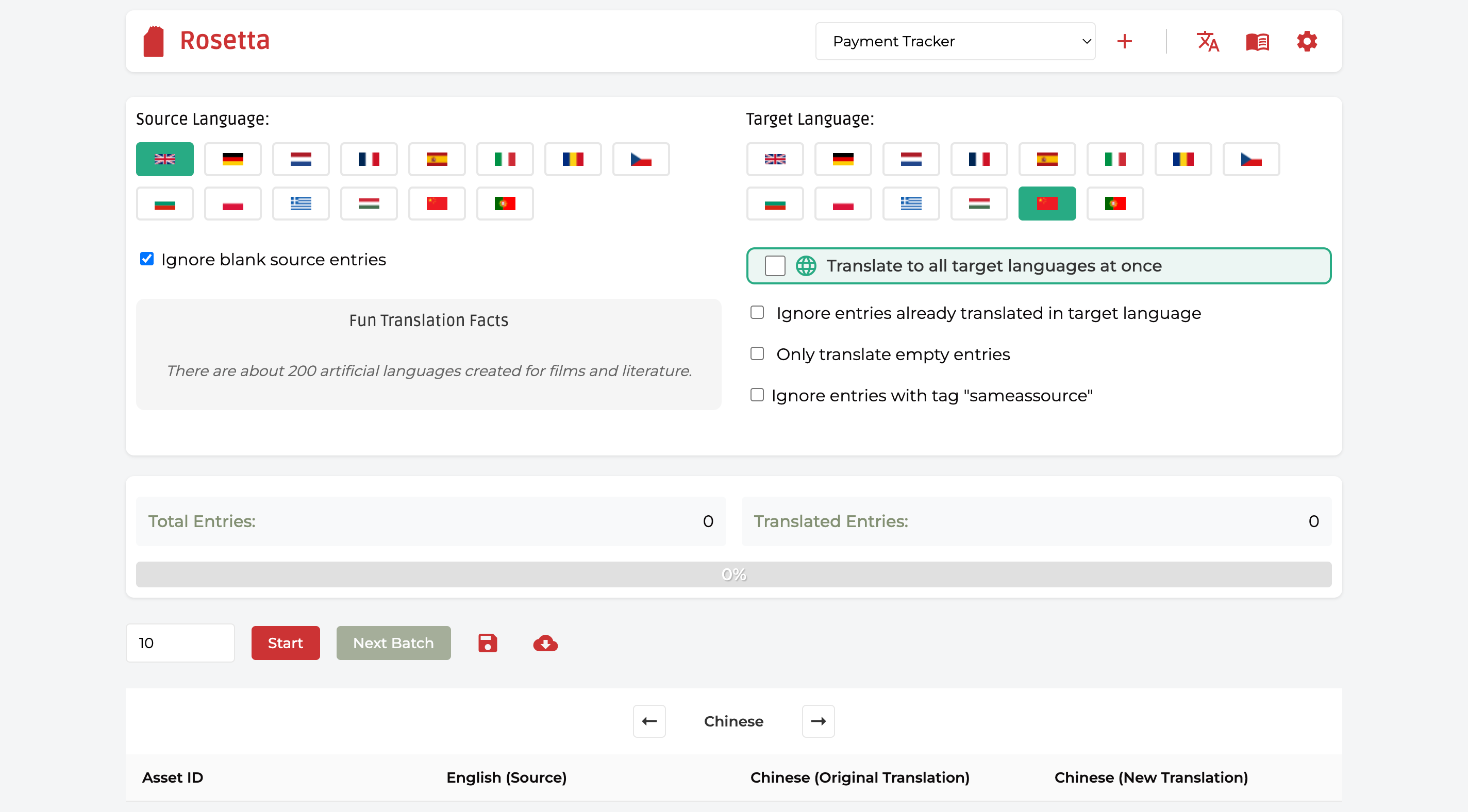Enable Ignore entries with tag sameassource
Image resolution: width=1468 pixels, height=812 pixels.
757,395
